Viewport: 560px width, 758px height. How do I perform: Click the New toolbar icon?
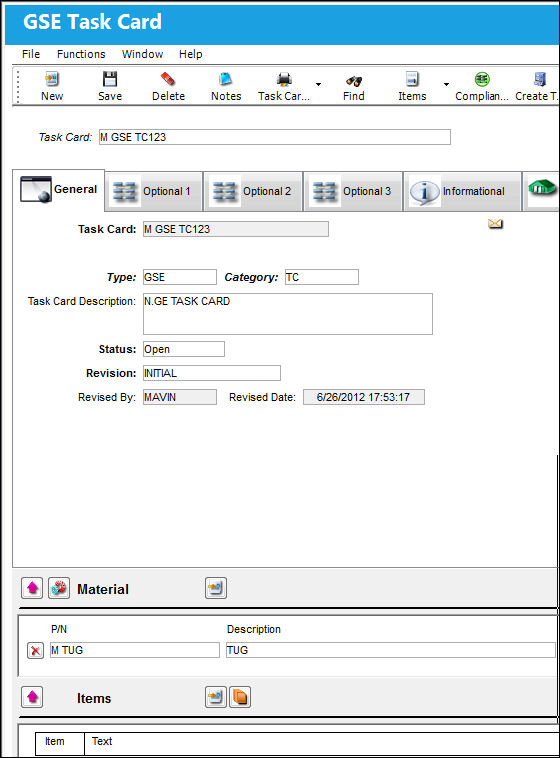(x=52, y=79)
